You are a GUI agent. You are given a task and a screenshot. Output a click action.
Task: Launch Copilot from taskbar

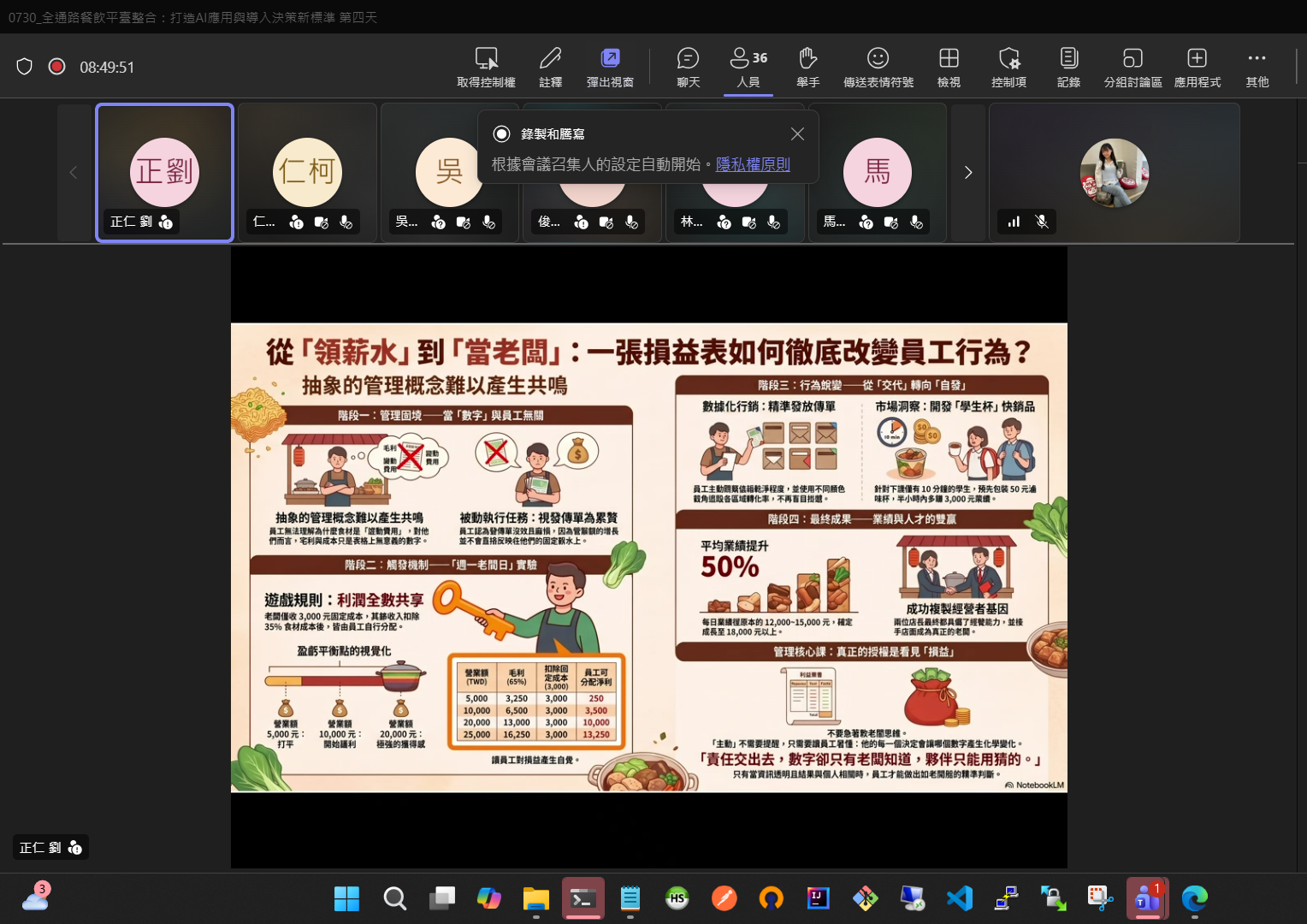tap(488, 898)
